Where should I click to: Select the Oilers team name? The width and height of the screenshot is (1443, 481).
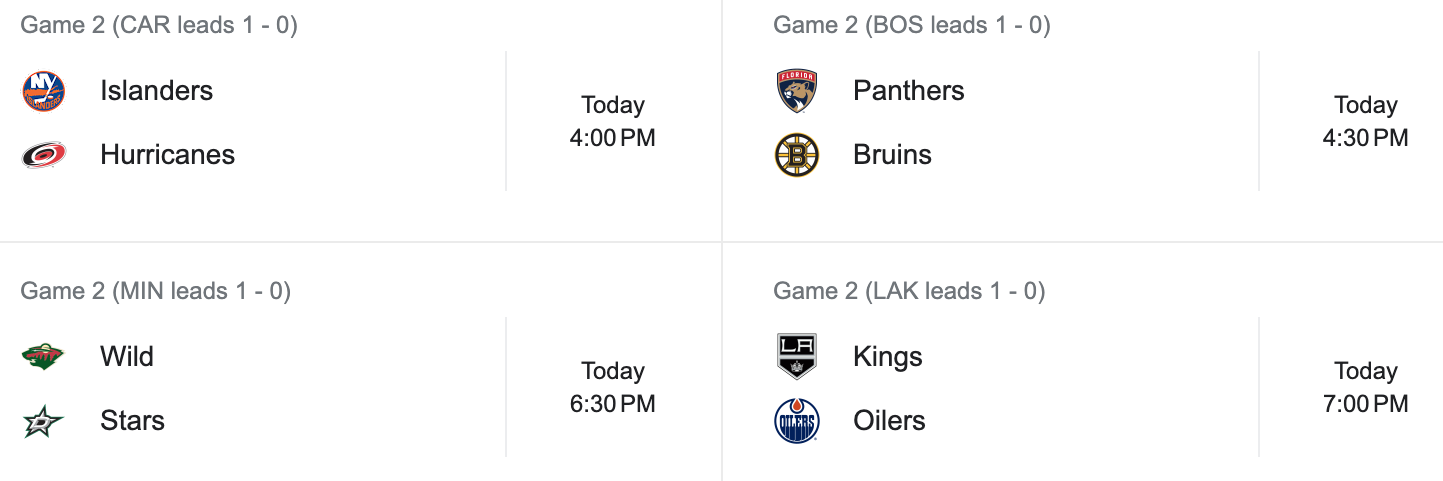point(889,421)
